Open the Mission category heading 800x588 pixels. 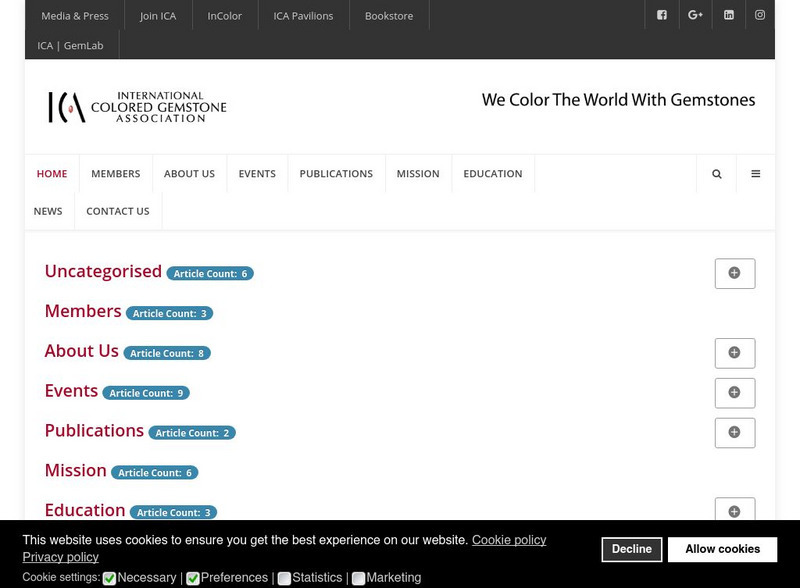click(x=76, y=470)
